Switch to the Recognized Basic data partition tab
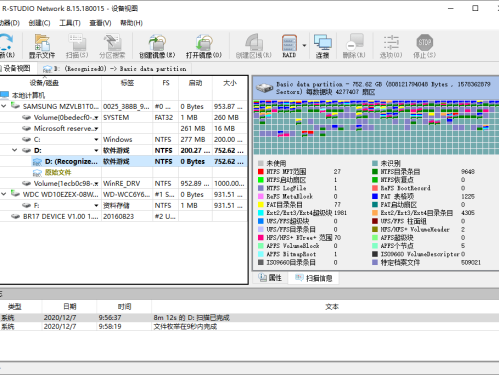 (x=114, y=69)
